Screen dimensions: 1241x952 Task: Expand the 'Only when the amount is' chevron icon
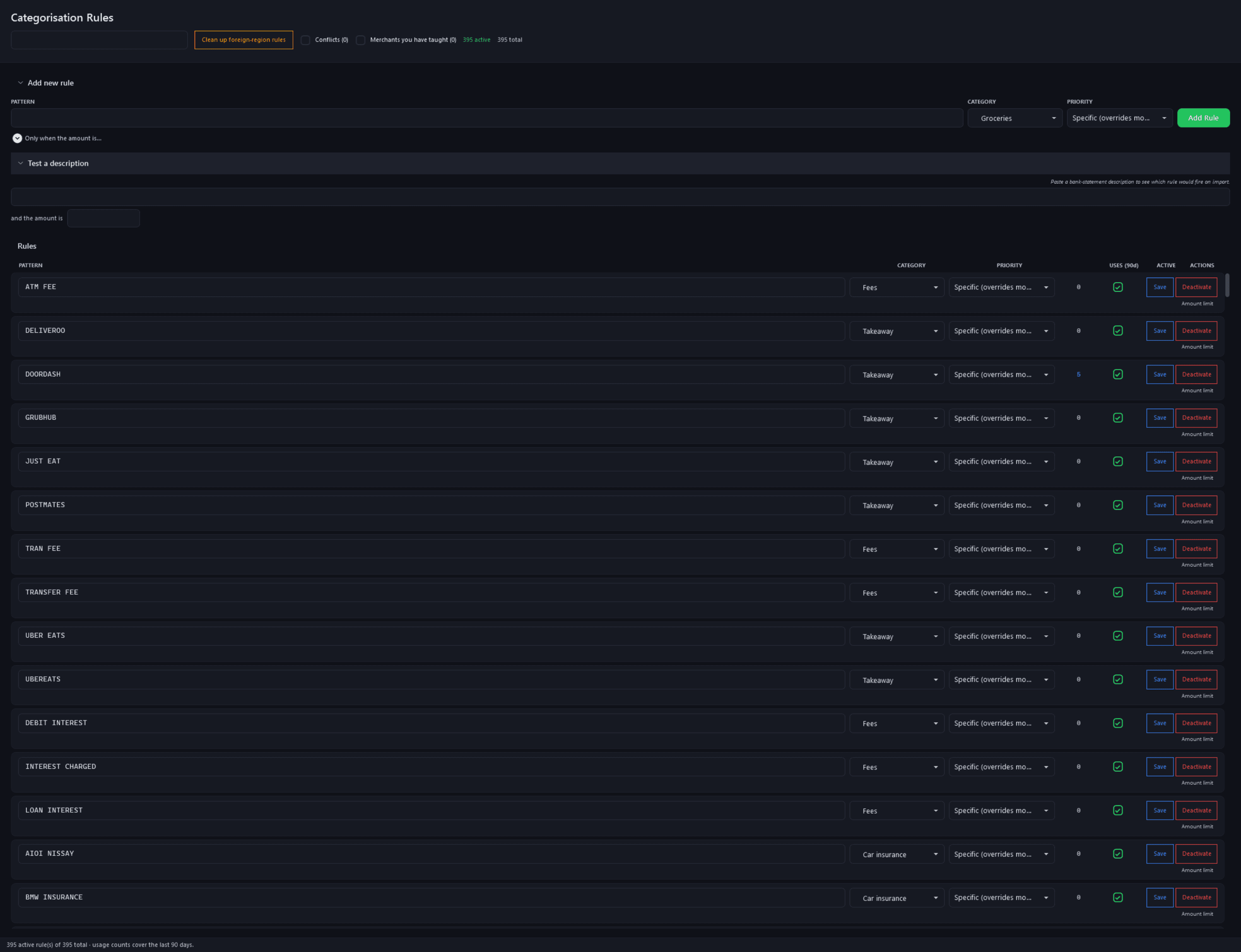(17, 138)
